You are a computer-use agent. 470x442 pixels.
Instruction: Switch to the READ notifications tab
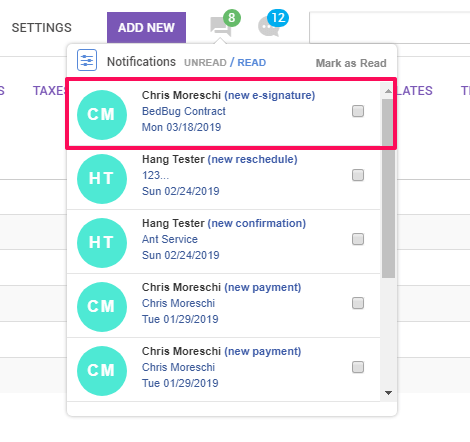(x=252, y=63)
